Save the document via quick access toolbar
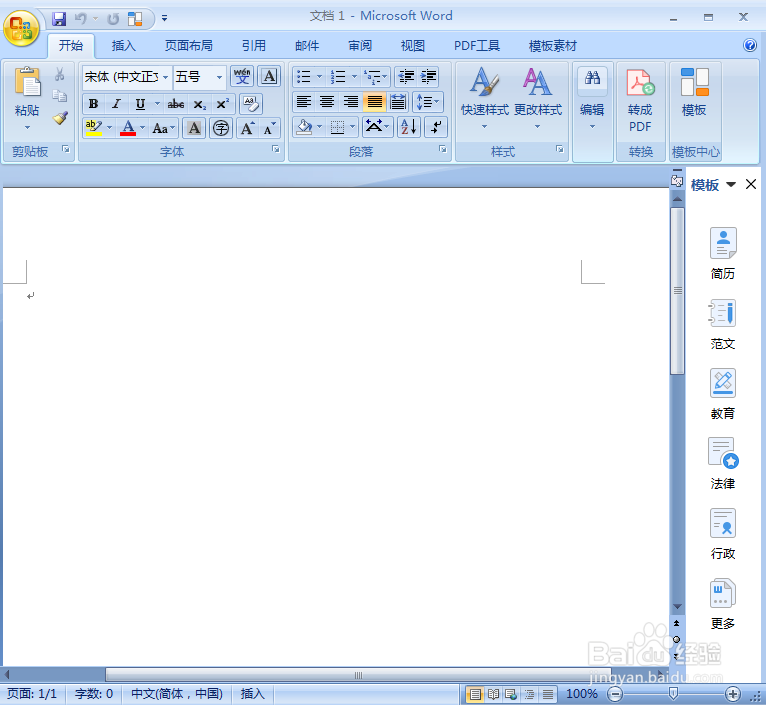Image resolution: width=766 pixels, height=705 pixels. 59,19
